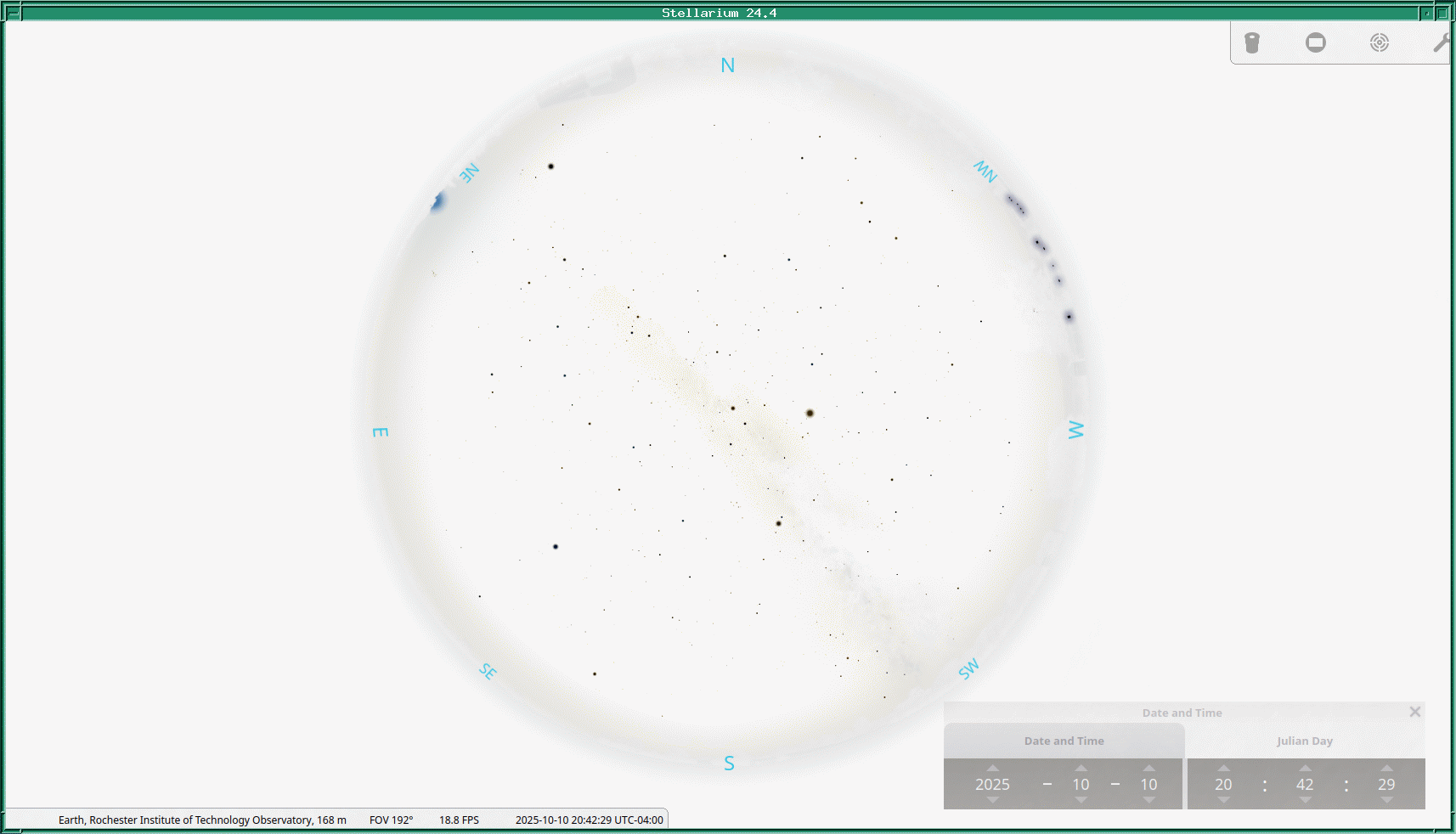Enable the Telrad sight icon
Screen dimensions: 1456x834
point(1379,42)
